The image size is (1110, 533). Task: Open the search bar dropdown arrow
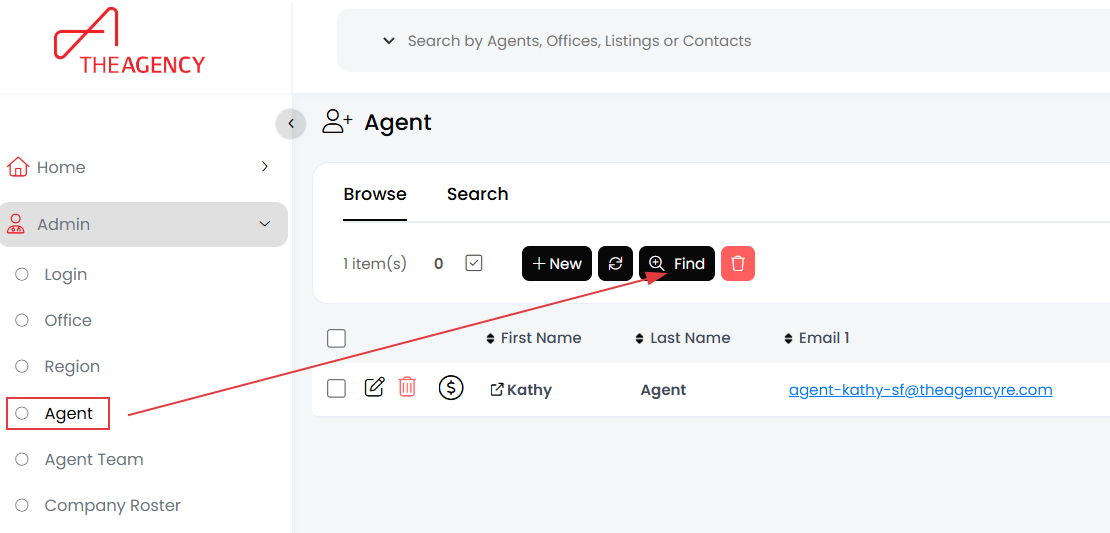[x=389, y=41]
